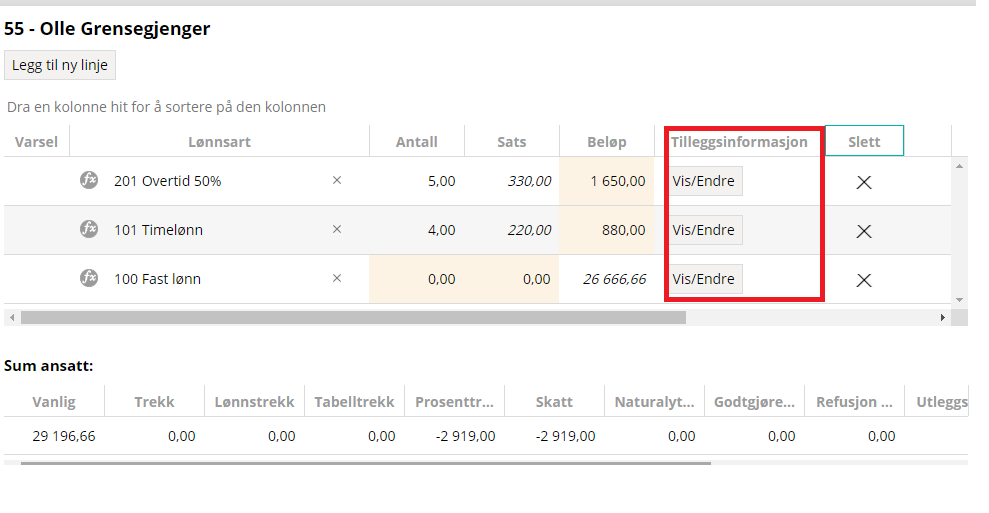The image size is (989, 513).
Task: Delete the 201 Overtid 50% row
Action: pos(864,182)
